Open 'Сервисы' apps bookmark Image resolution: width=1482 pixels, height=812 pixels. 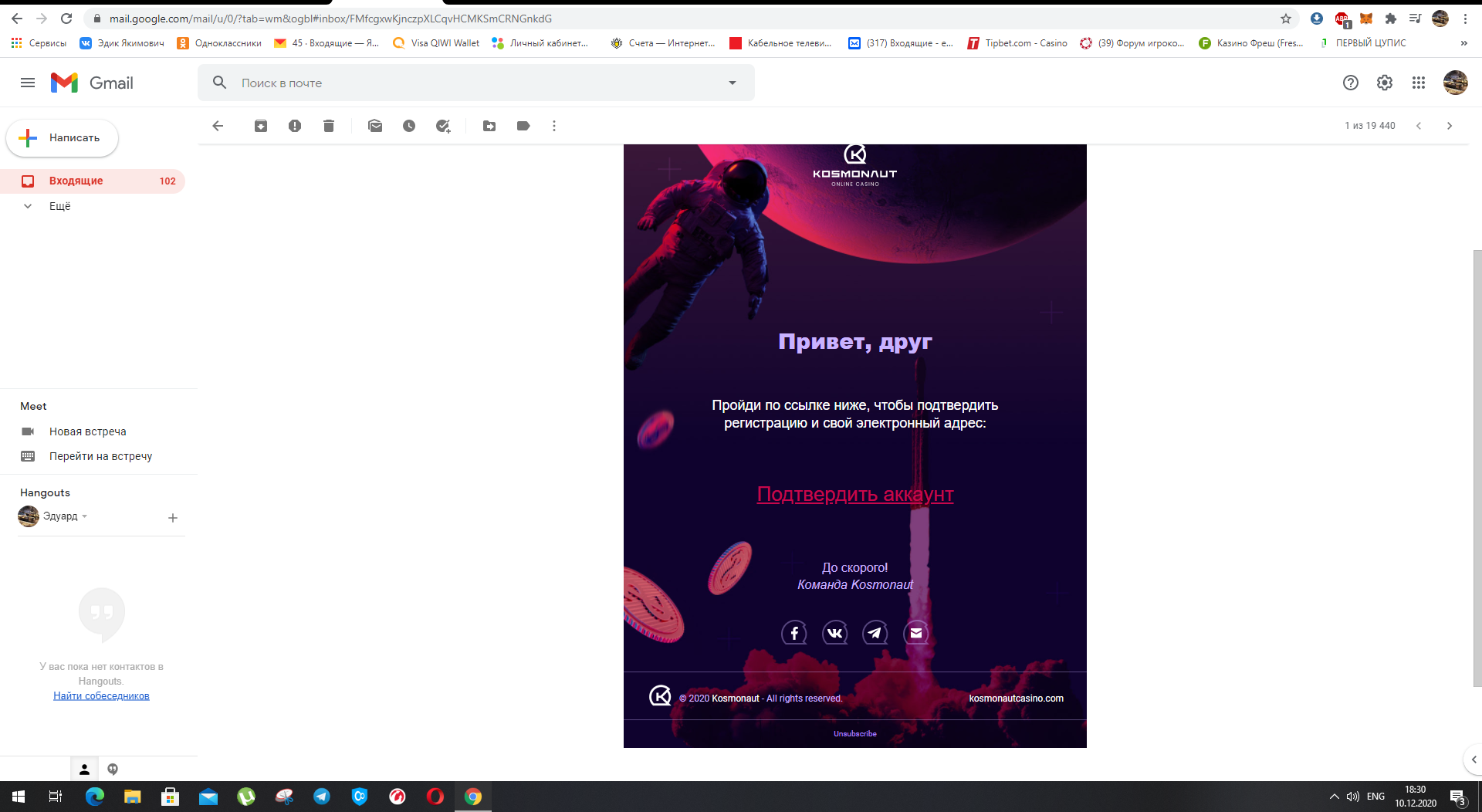click(39, 43)
